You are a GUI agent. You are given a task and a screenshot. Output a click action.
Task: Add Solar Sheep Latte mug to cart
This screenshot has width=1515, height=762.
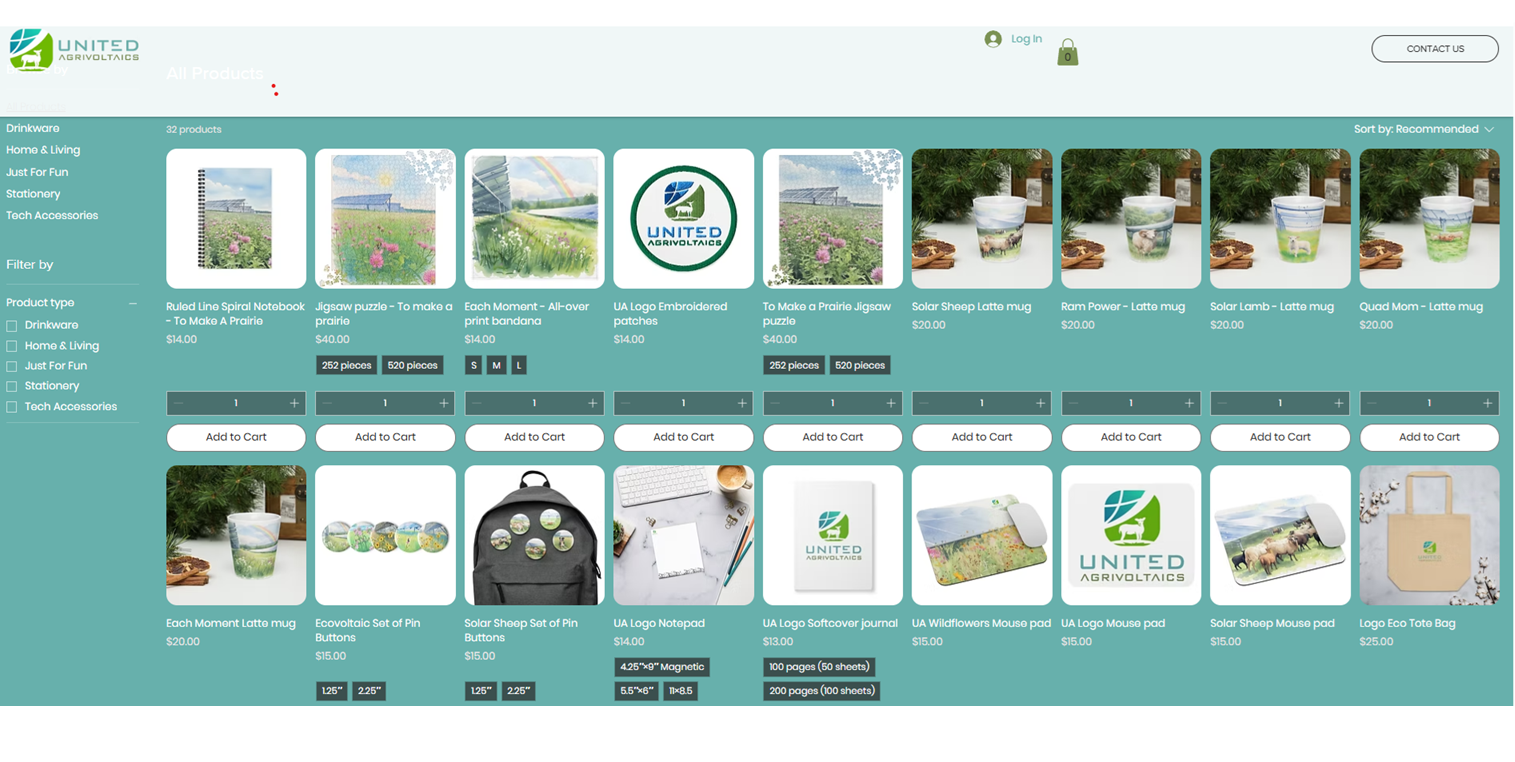[982, 437]
